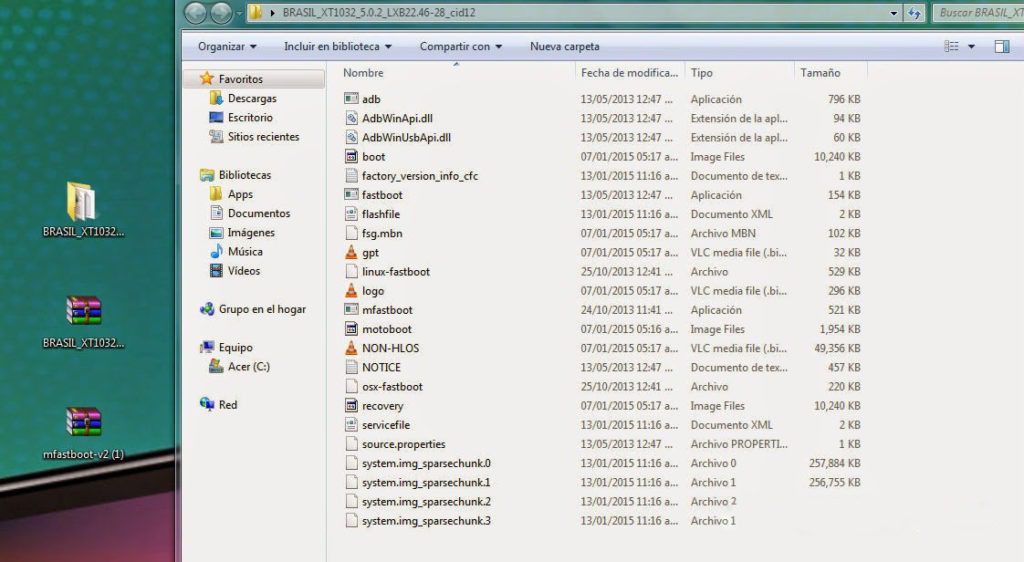Image resolution: width=1024 pixels, height=562 pixels.
Task: Select the adb application icon
Action: click(351, 99)
